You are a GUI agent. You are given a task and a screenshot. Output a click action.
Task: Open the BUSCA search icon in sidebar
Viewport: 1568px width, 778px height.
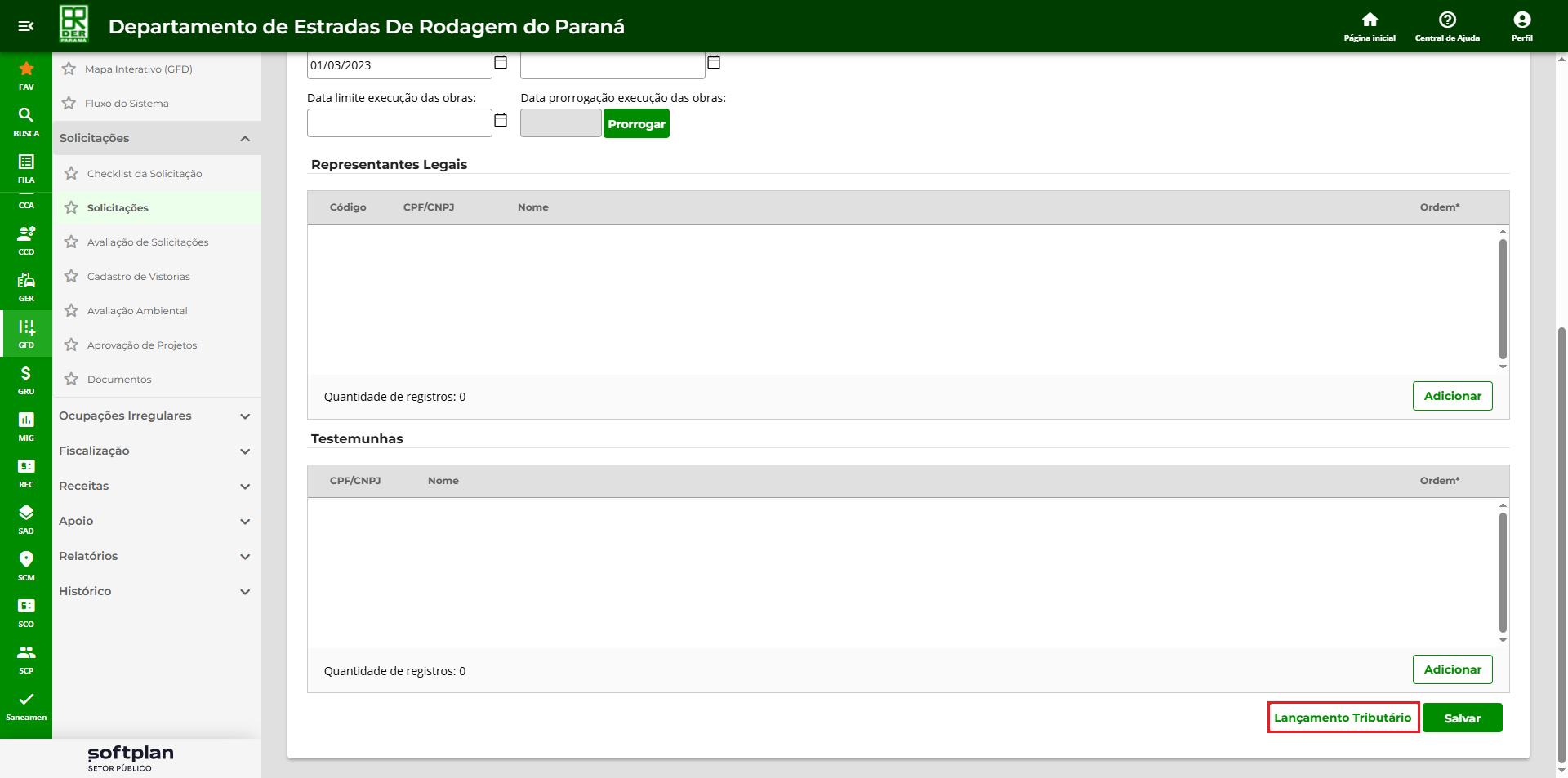(26, 121)
